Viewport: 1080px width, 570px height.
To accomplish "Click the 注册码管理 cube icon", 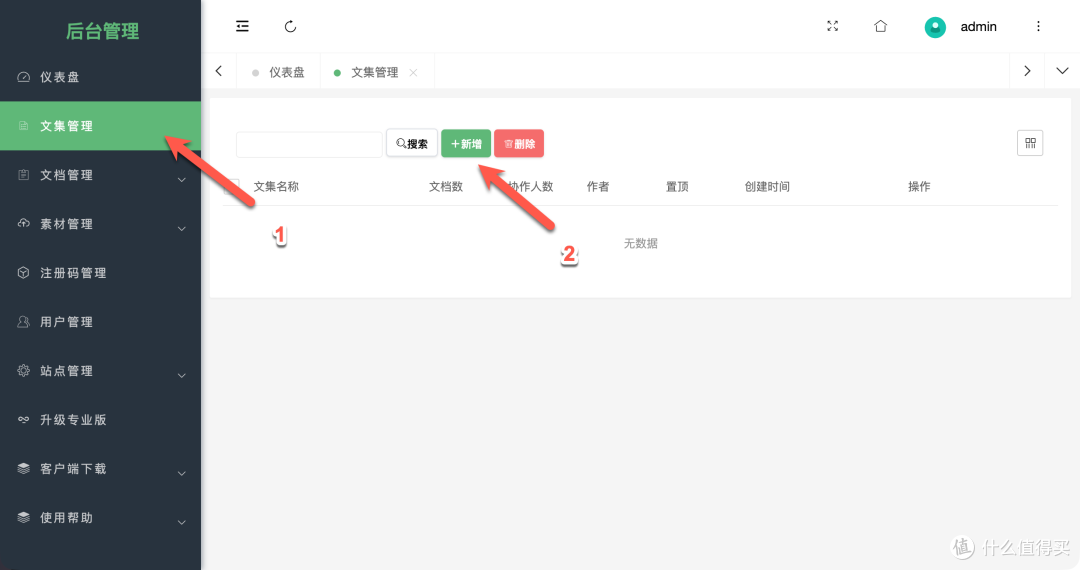I will (x=23, y=273).
